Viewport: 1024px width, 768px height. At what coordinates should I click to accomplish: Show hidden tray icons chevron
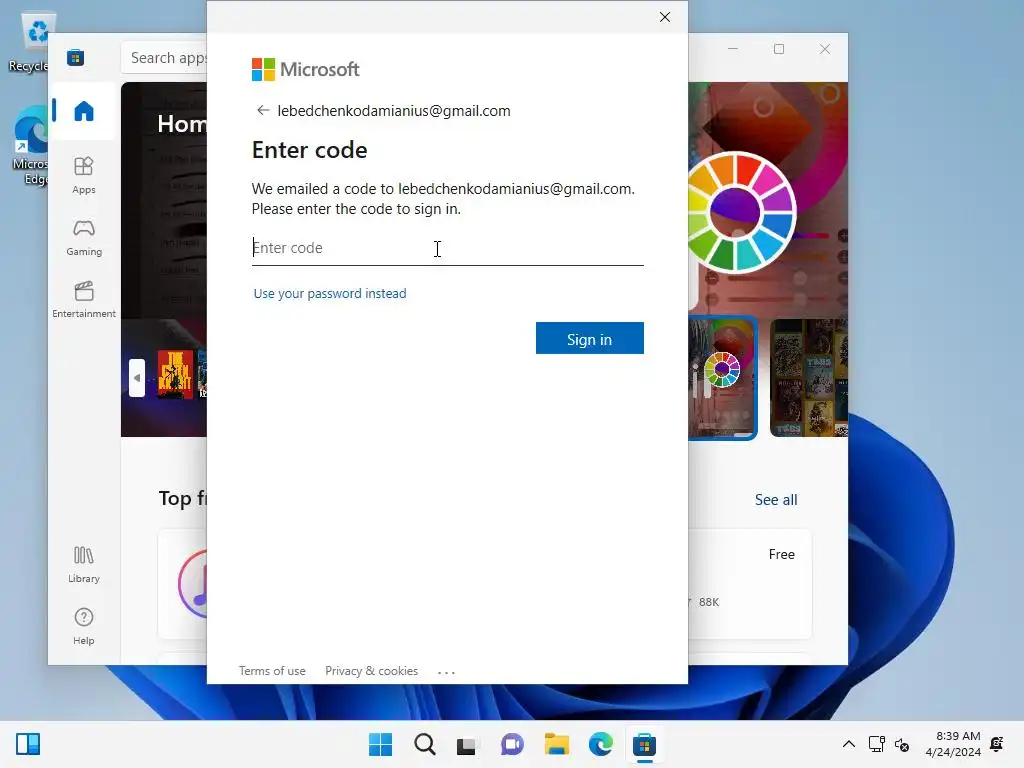(848, 744)
